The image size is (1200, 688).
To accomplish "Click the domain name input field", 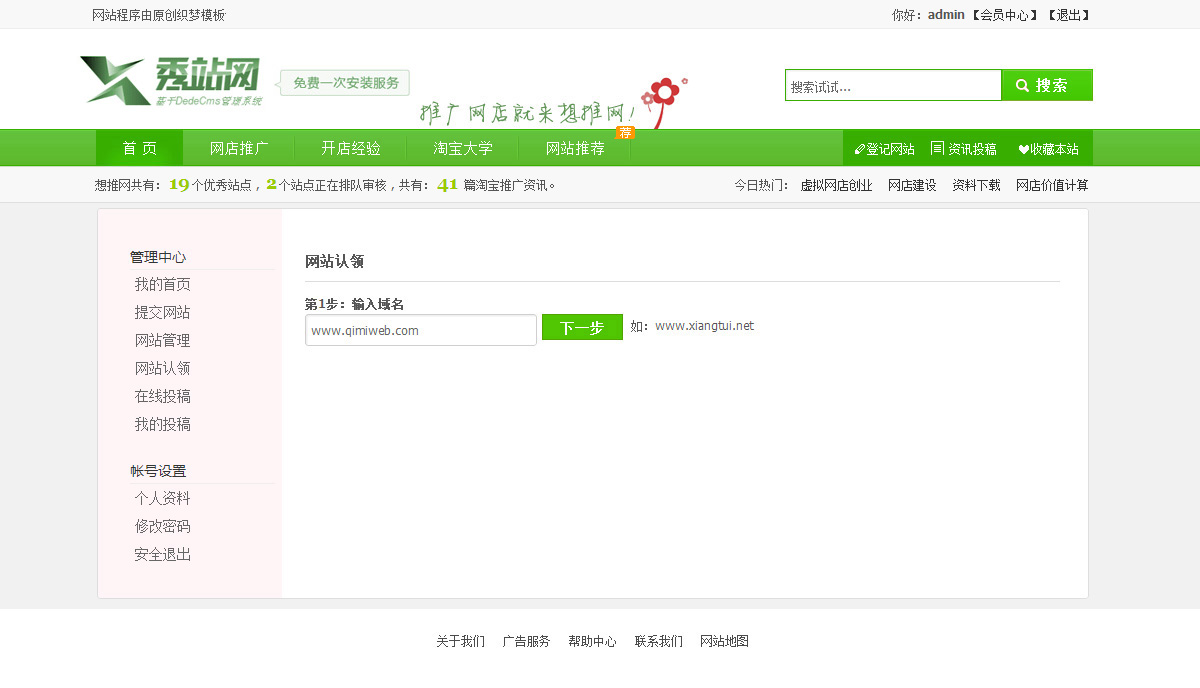I will pyautogui.click(x=420, y=330).
